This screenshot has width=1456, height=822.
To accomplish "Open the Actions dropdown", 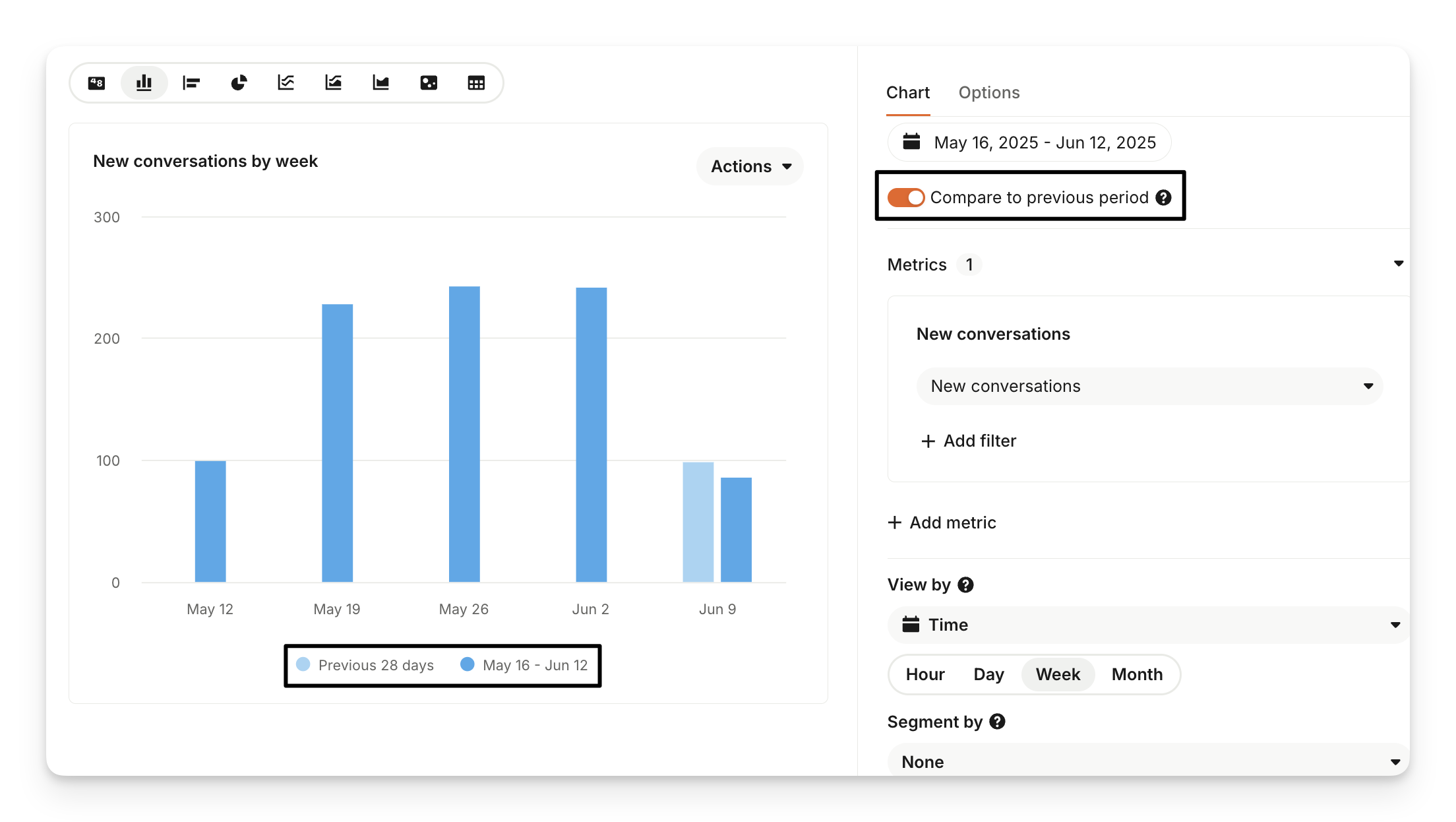I will [750, 166].
